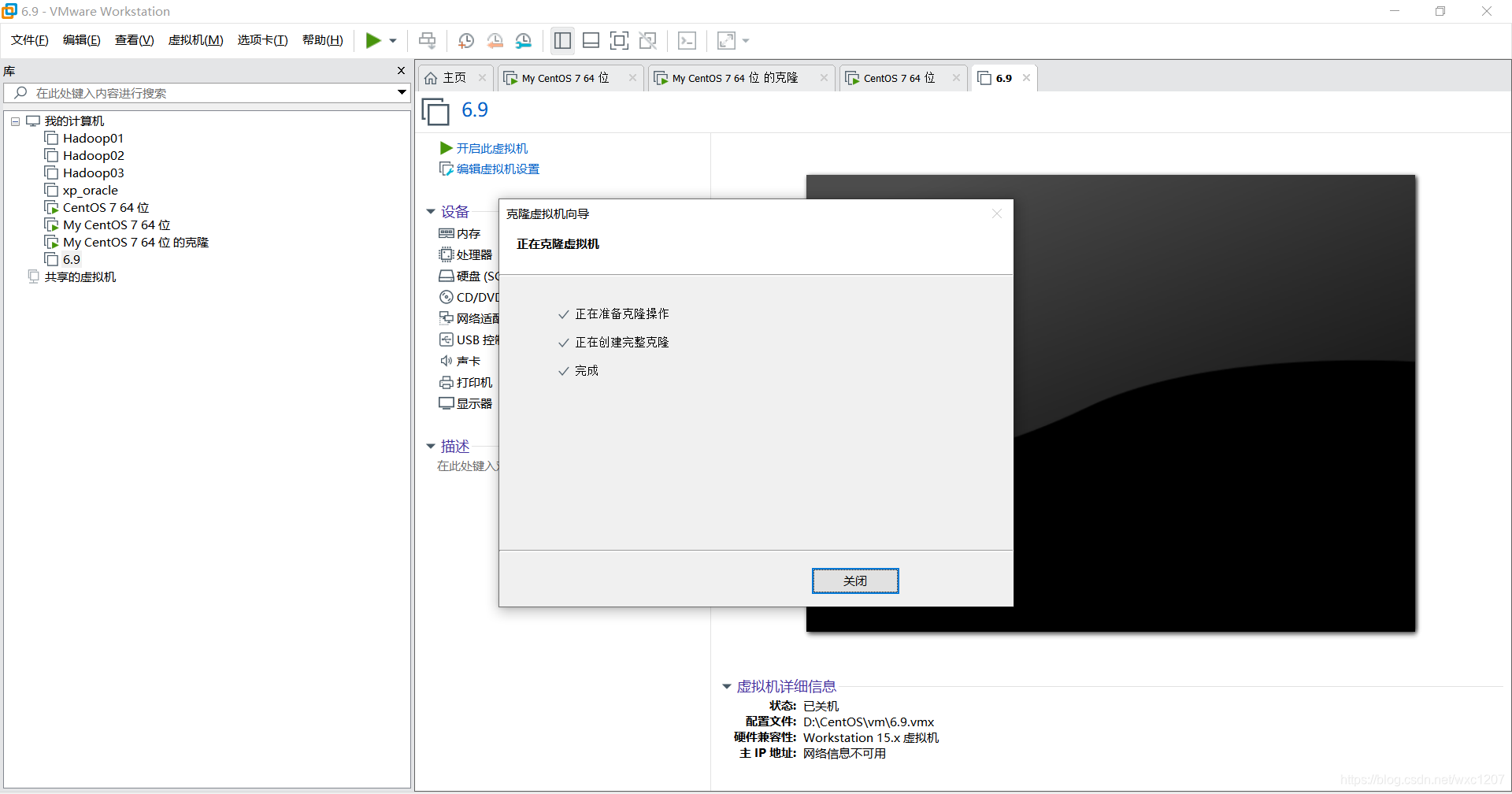Close the library (库) panel

click(401, 71)
